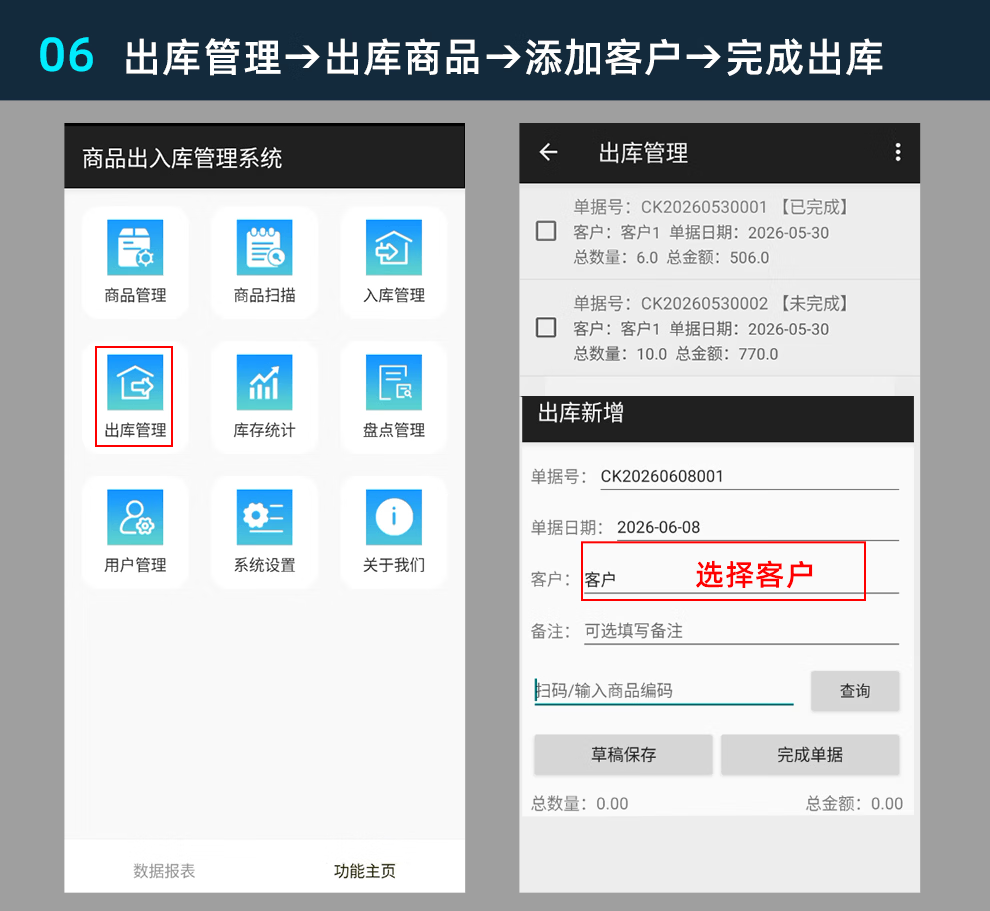
Task: Open the 盘点管理 icon
Action: [x=394, y=383]
